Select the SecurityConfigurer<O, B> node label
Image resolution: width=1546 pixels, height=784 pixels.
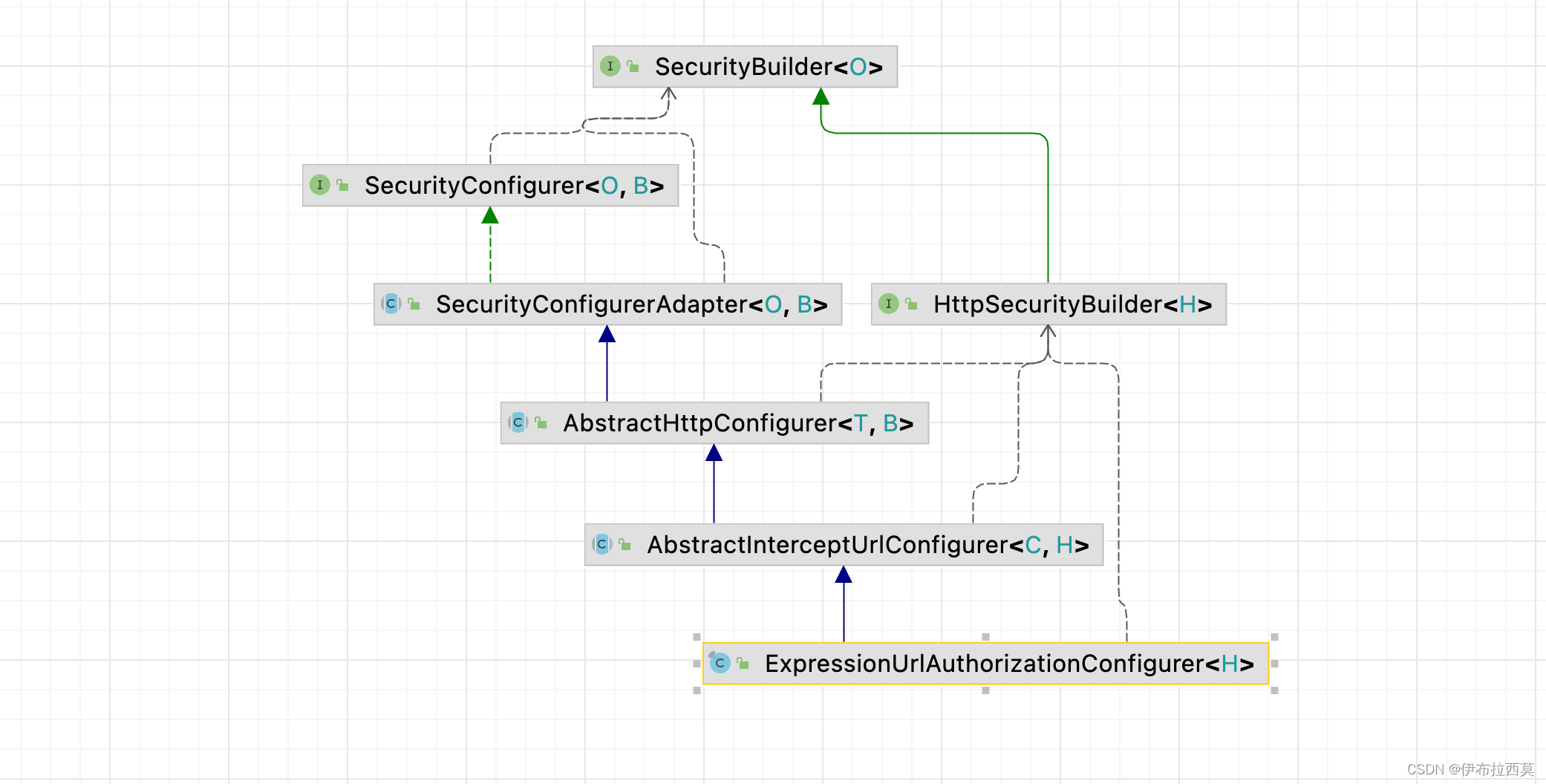tap(514, 186)
